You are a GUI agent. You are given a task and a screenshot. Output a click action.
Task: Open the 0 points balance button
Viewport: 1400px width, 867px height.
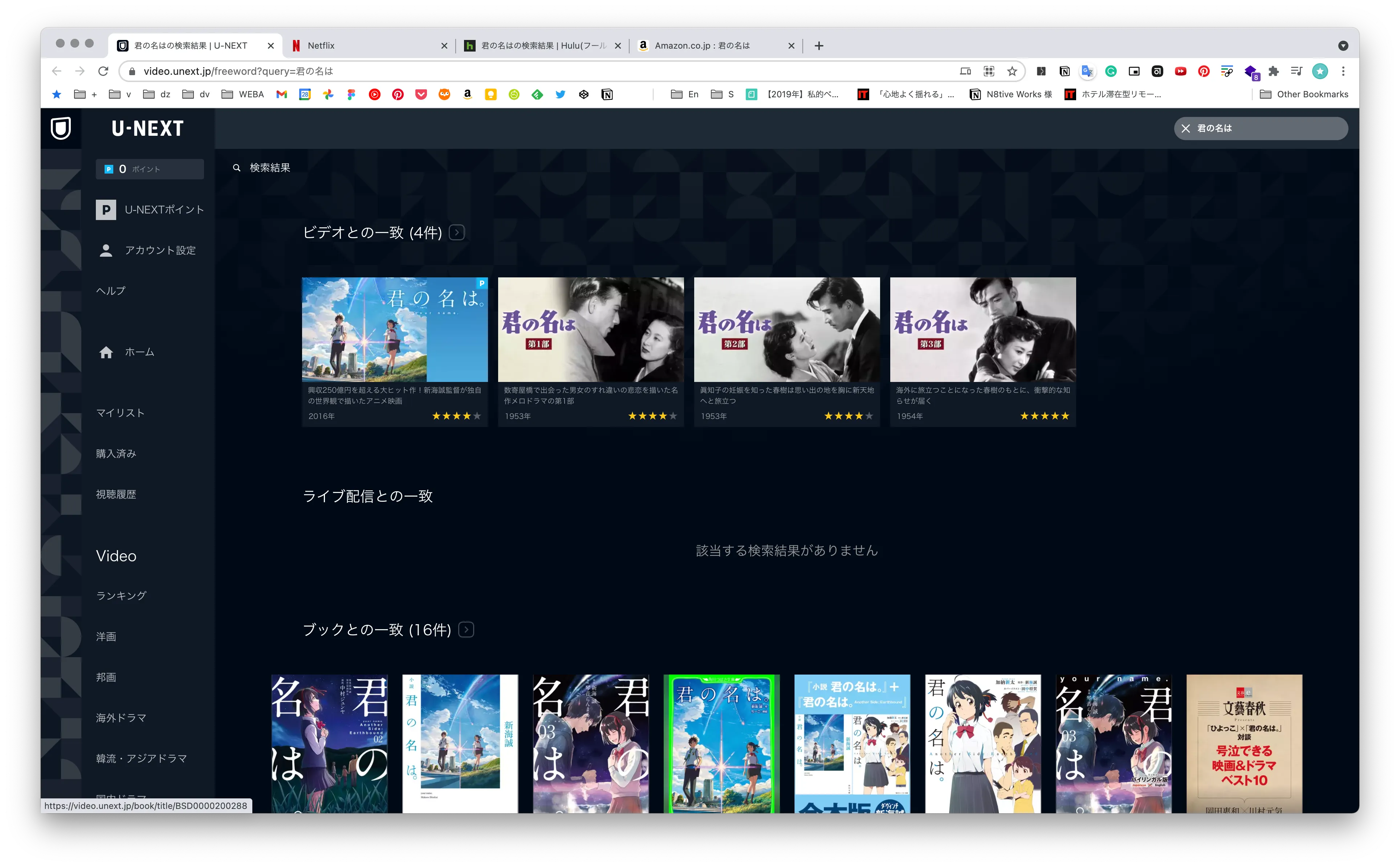150,169
